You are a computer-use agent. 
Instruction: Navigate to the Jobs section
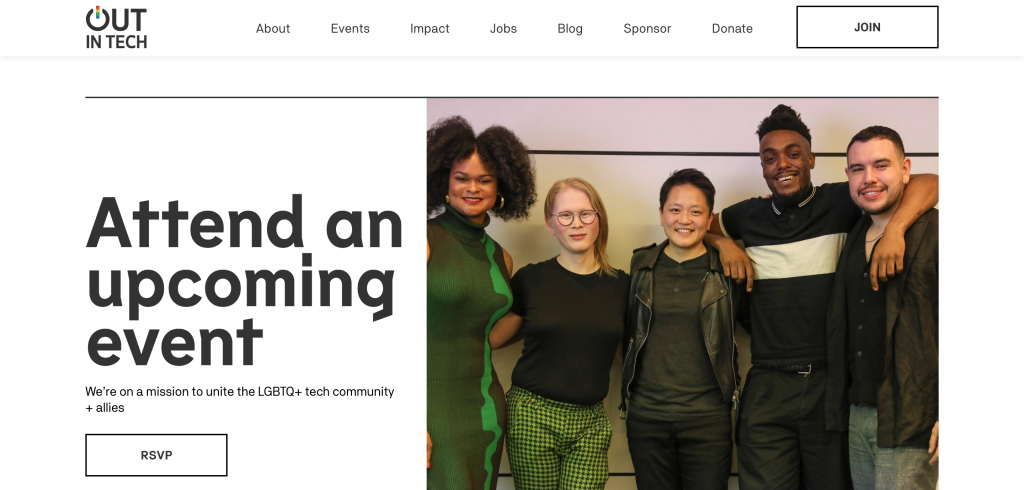click(x=504, y=29)
